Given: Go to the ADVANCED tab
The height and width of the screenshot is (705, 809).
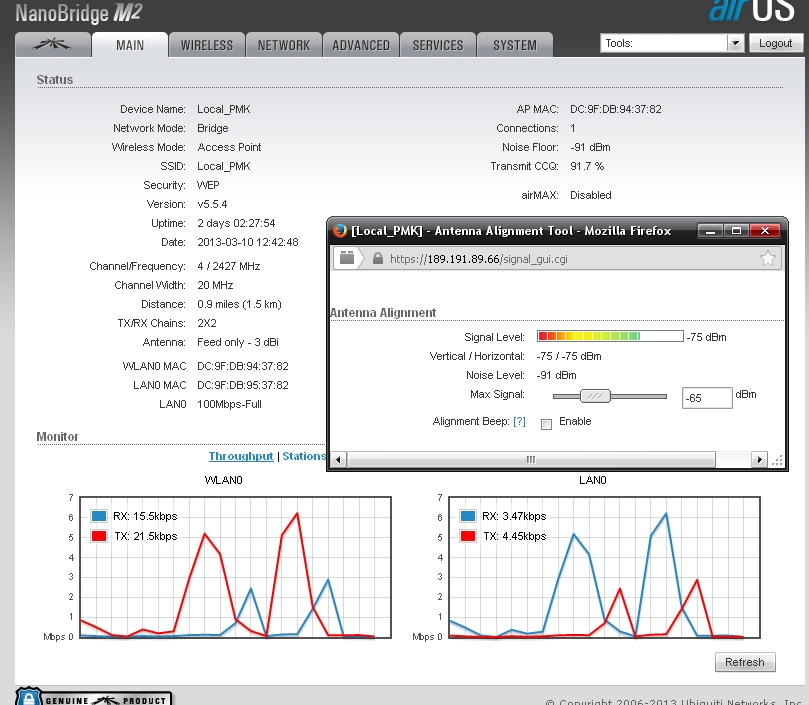Looking at the screenshot, I should coord(361,45).
